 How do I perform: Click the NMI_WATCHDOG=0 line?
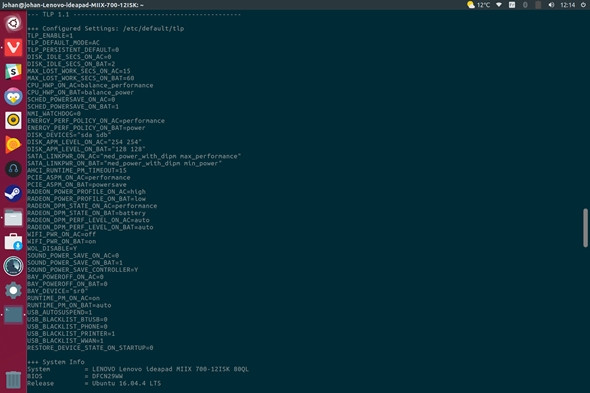click(x=54, y=114)
